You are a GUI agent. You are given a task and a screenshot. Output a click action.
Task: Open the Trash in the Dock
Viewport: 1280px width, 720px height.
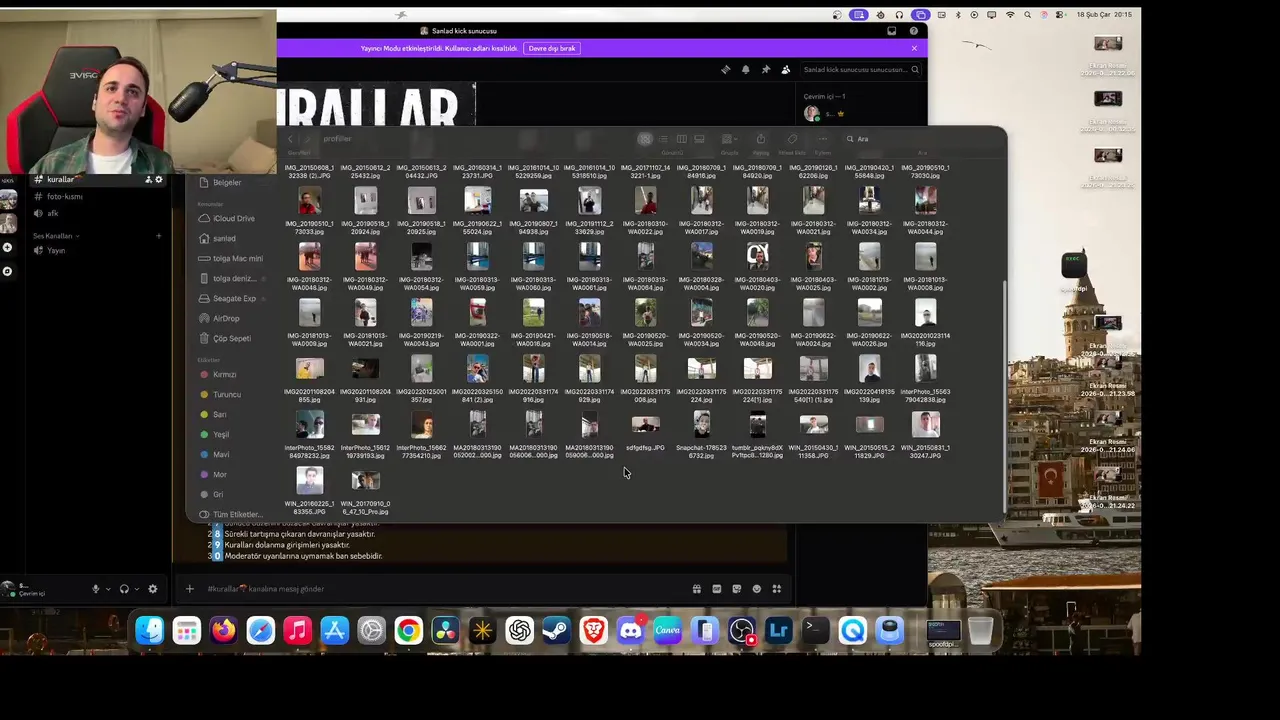(x=981, y=630)
